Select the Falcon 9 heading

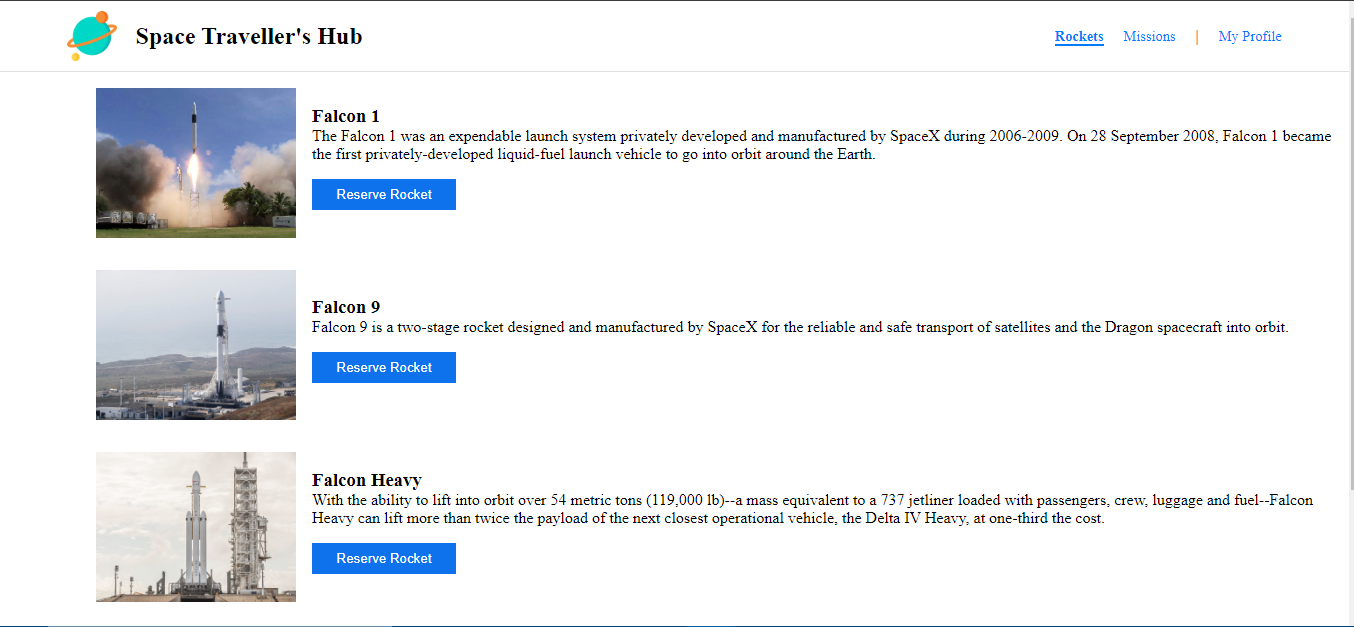(x=346, y=307)
